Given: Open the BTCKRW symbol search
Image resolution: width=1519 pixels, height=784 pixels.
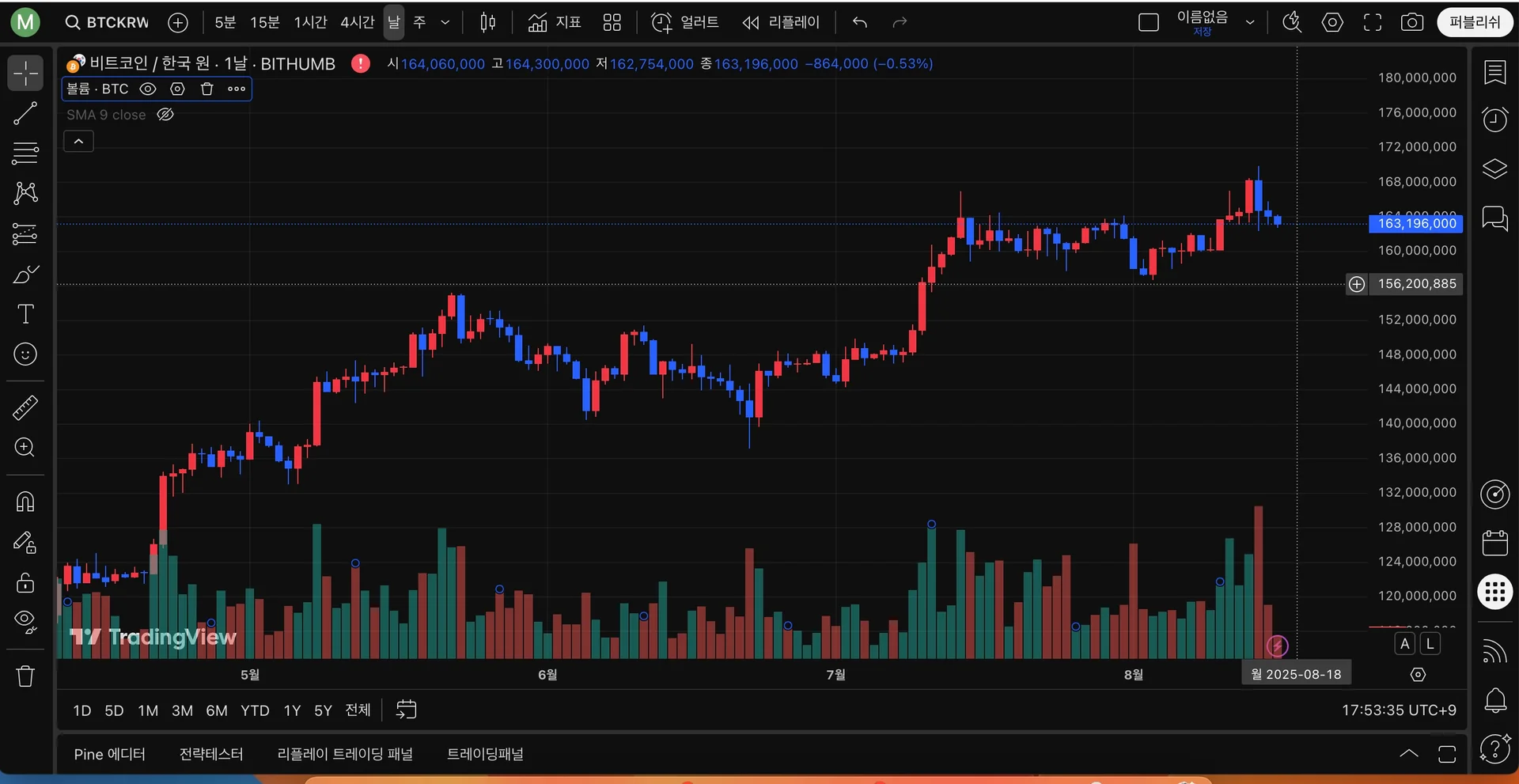Looking at the screenshot, I should (x=107, y=23).
